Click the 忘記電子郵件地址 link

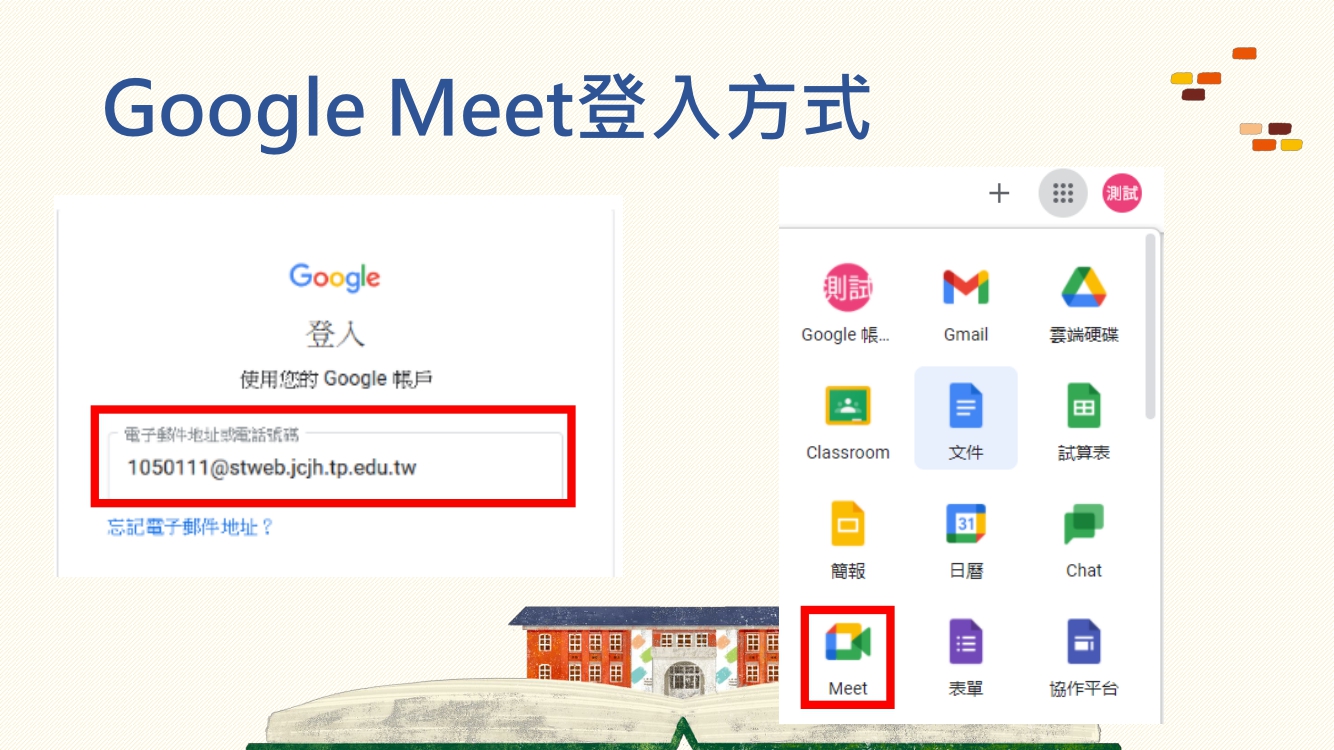coord(190,527)
